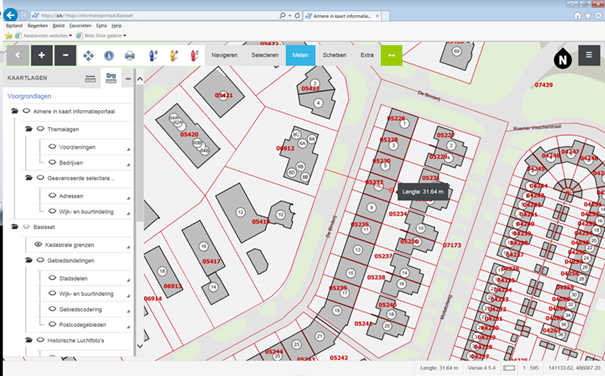Click the browser home icon
Screen dimensions: 605x376
[x=578, y=15]
